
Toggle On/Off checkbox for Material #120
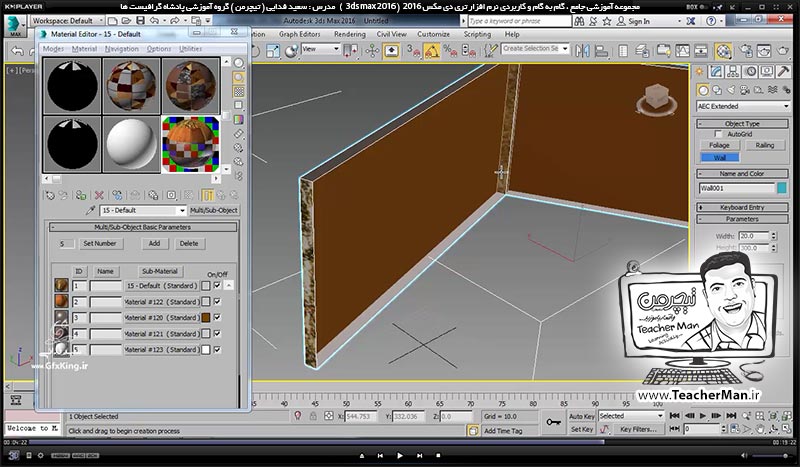pyautogui.click(x=217, y=317)
